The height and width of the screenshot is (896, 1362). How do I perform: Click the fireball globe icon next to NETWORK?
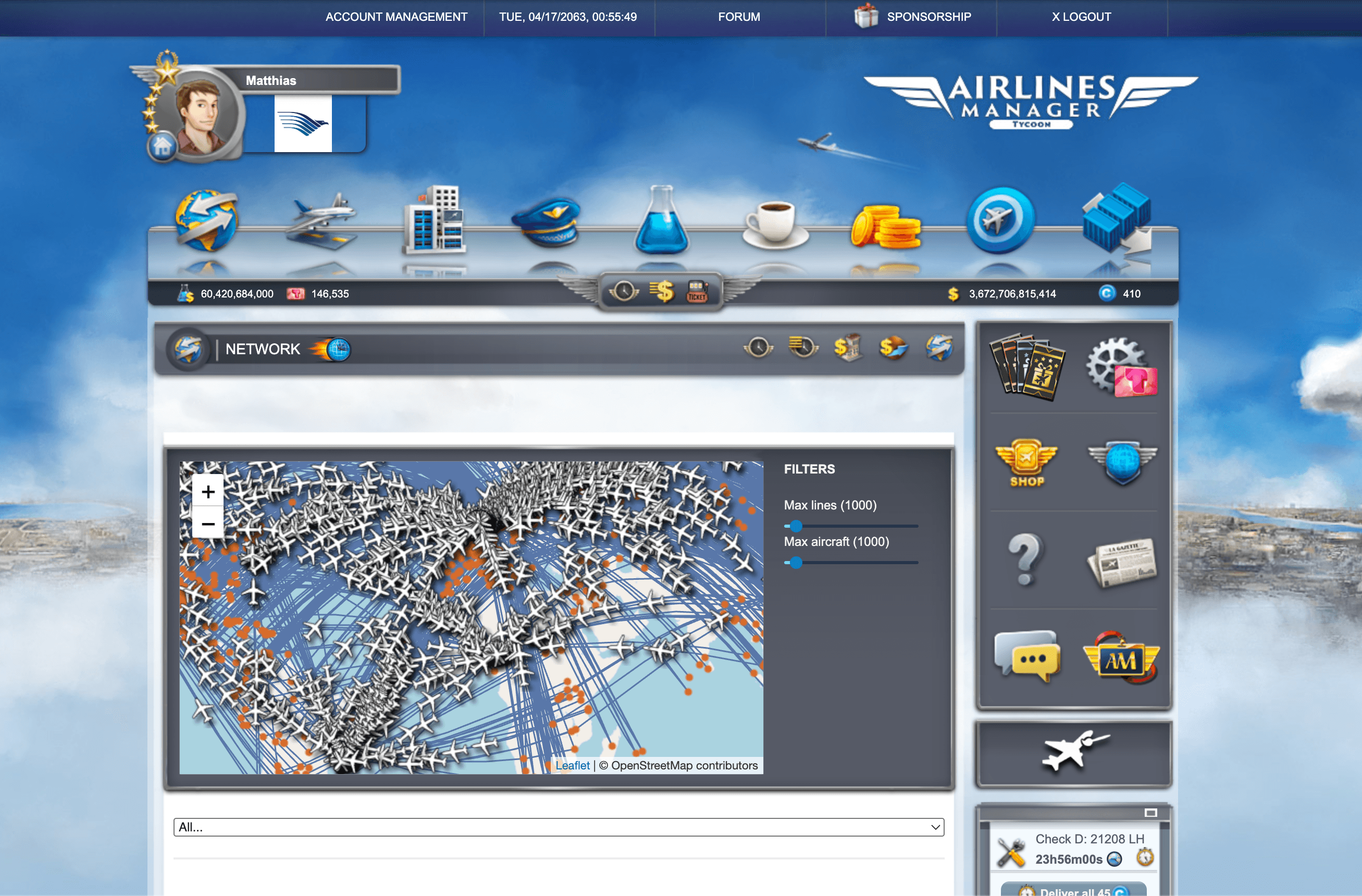[x=331, y=349]
